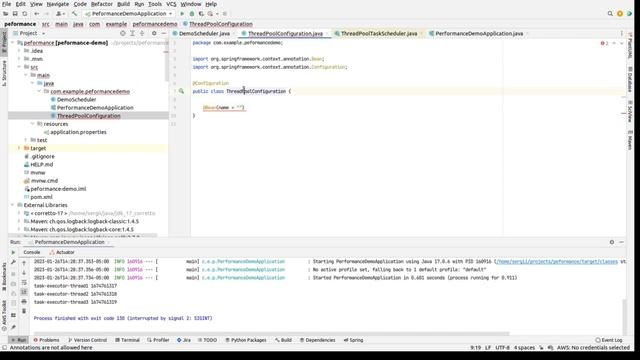The height and width of the screenshot is (360, 640).
Task: Rerun the application from the Run panel
Action: [13, 253]
